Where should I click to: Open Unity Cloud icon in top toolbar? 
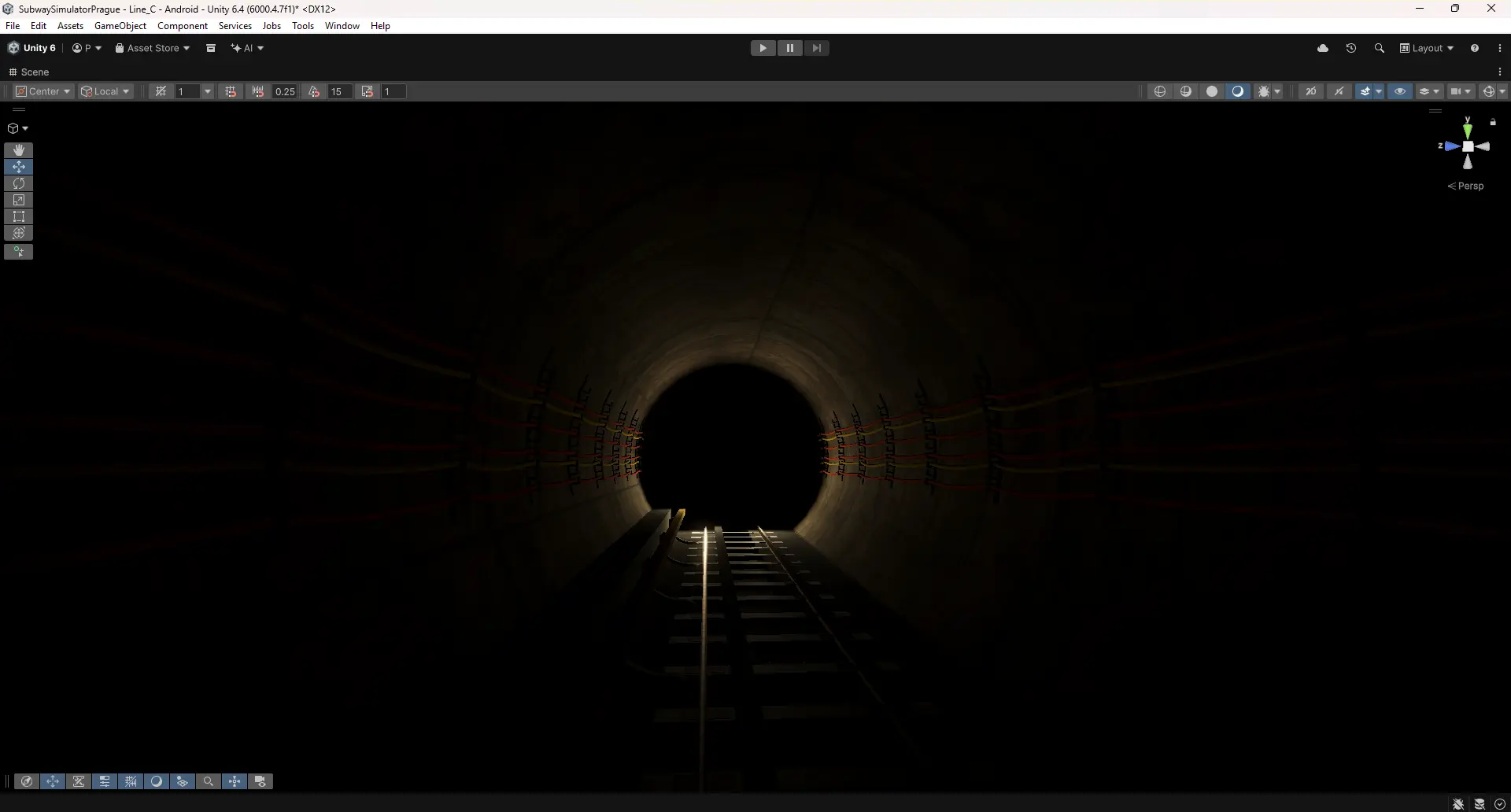1323,48
